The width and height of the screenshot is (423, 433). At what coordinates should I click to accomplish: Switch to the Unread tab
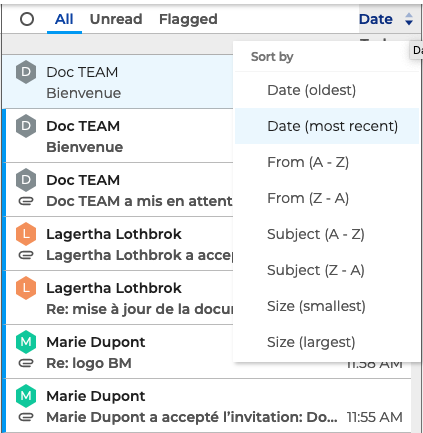pyautogui.click(x=116, y=19)
